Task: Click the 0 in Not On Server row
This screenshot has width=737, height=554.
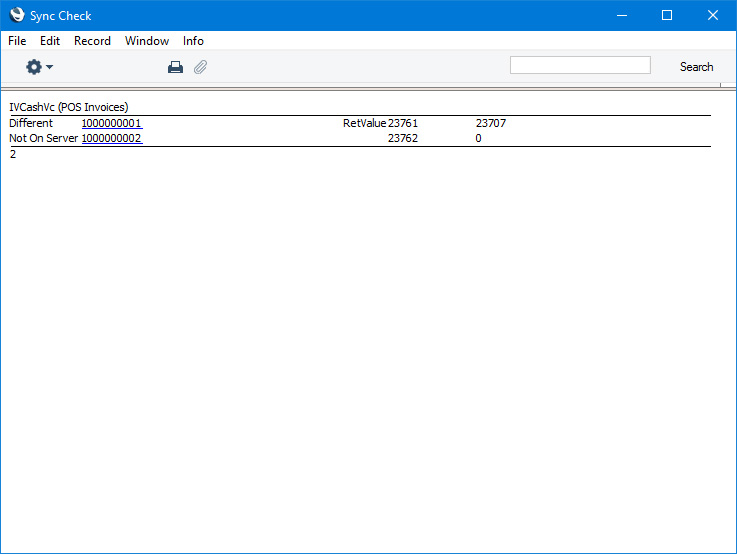Action: pyautogui.click(x=478, y=138)
